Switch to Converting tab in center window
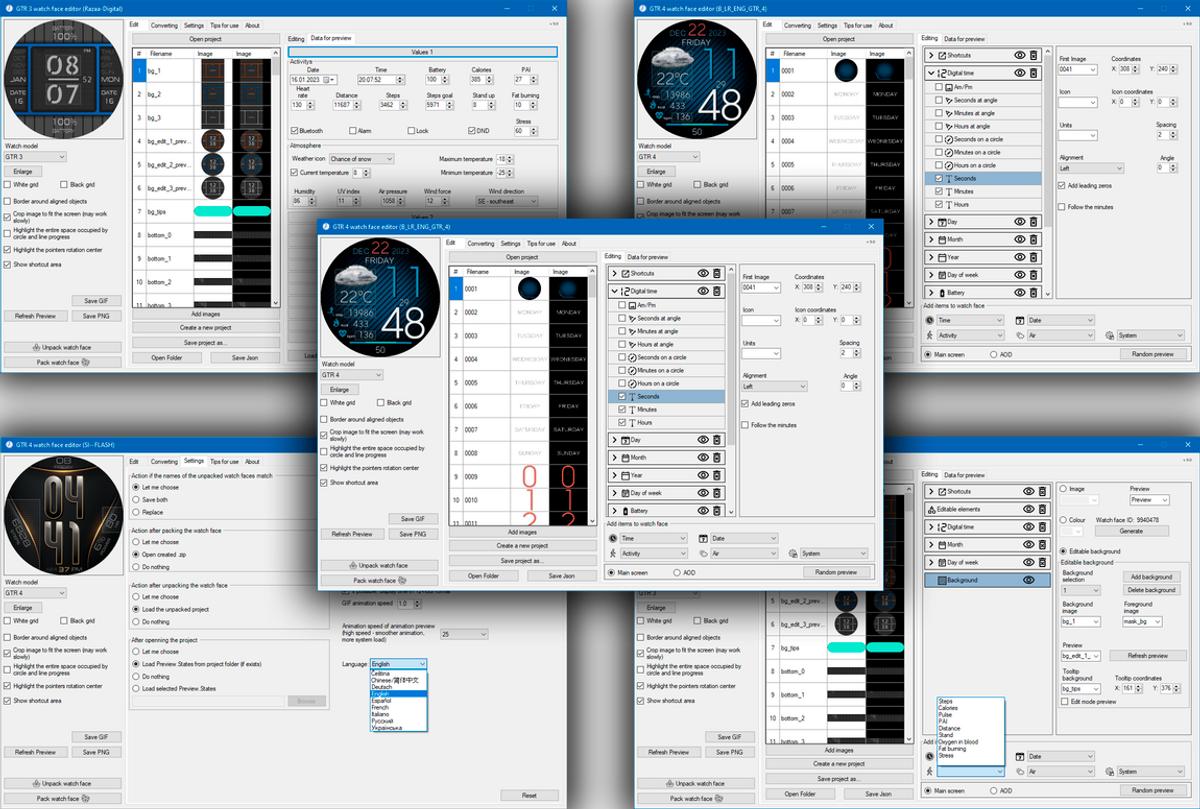This screenshot has width=1200, height=809. 481,243
